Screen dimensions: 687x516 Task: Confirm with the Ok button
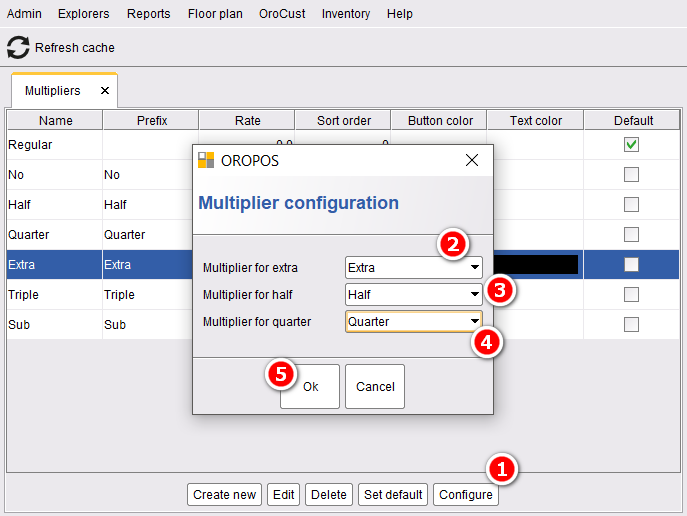[x=310, y=386]
